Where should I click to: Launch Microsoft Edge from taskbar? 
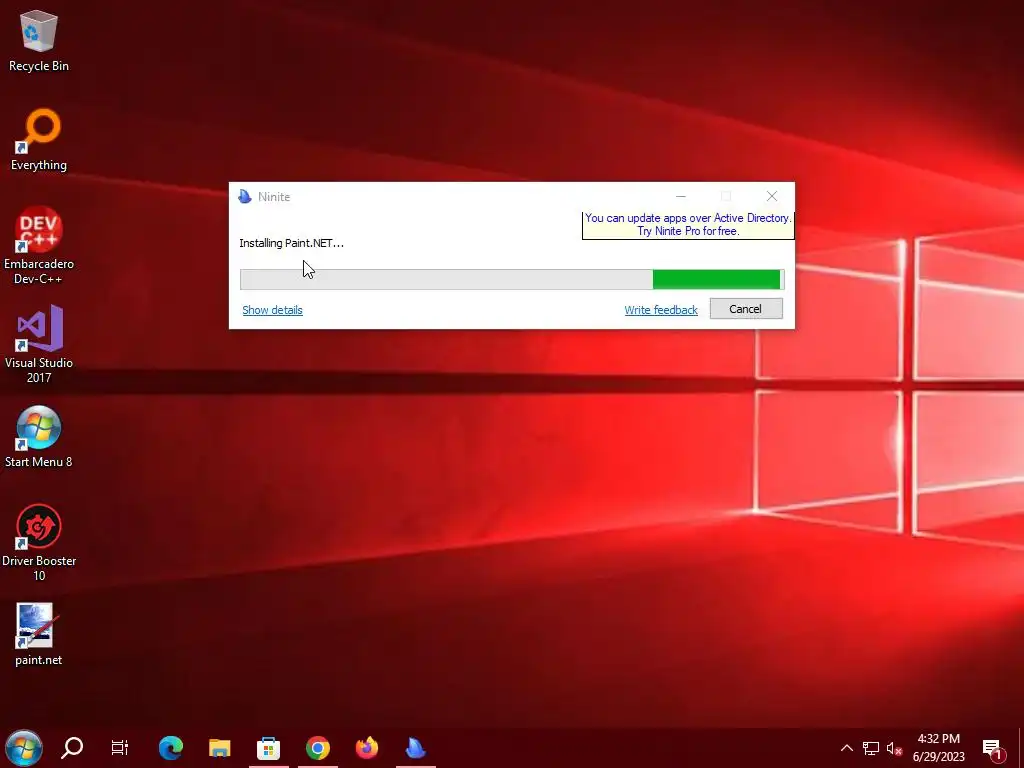click(171, 748)
